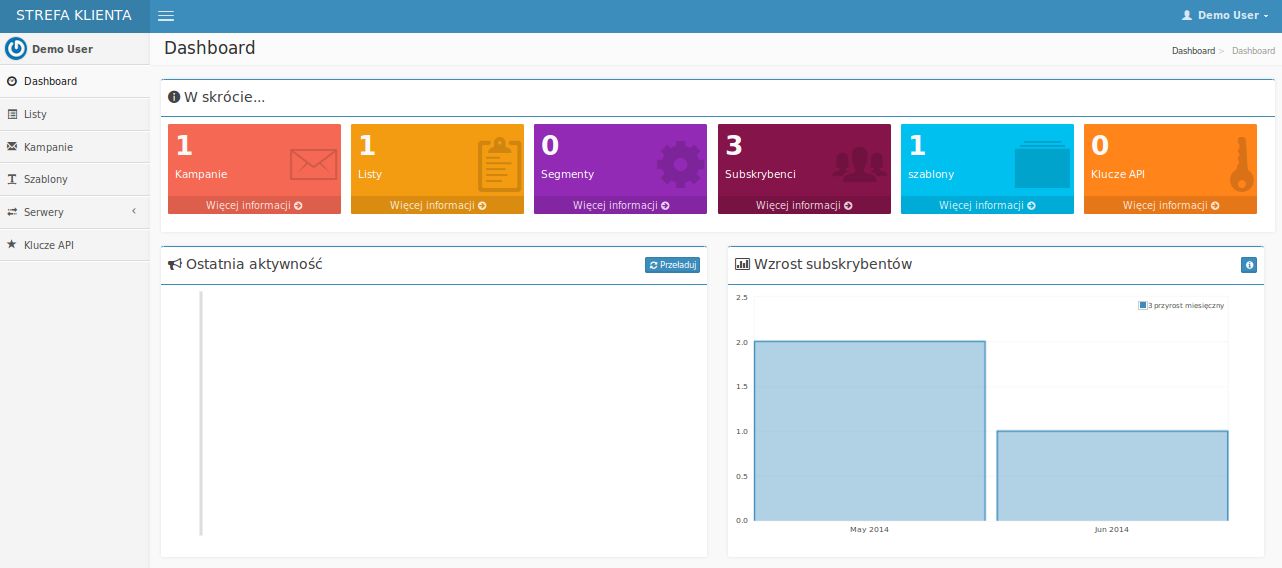The width and height of the screenshot is (1282, 568).
Task: Click the Demo User sidebar name
Action: click(x=62, y=48)
